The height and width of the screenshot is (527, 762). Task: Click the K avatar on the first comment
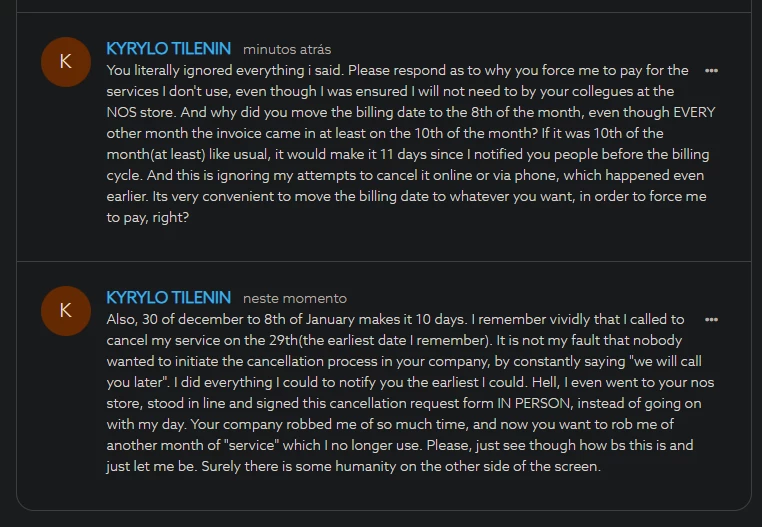coord(66,62)
